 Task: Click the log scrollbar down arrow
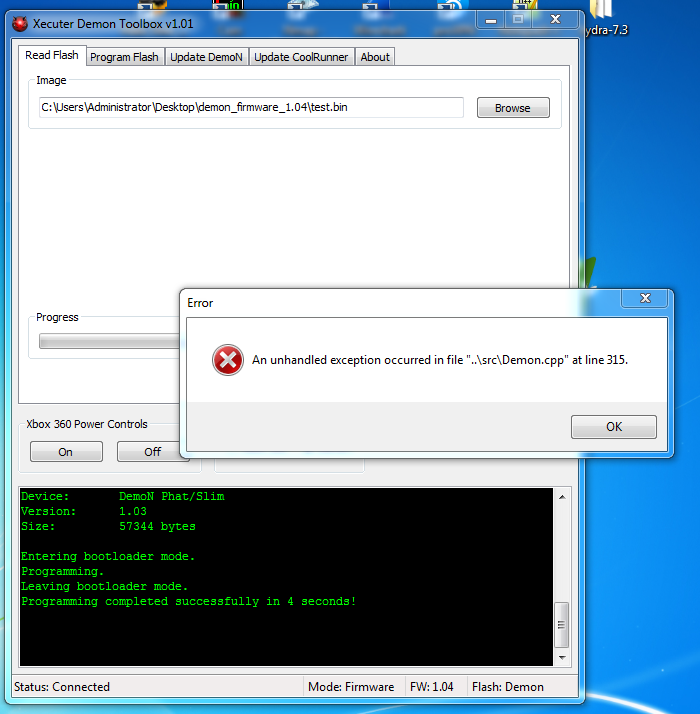pos(562,658)
